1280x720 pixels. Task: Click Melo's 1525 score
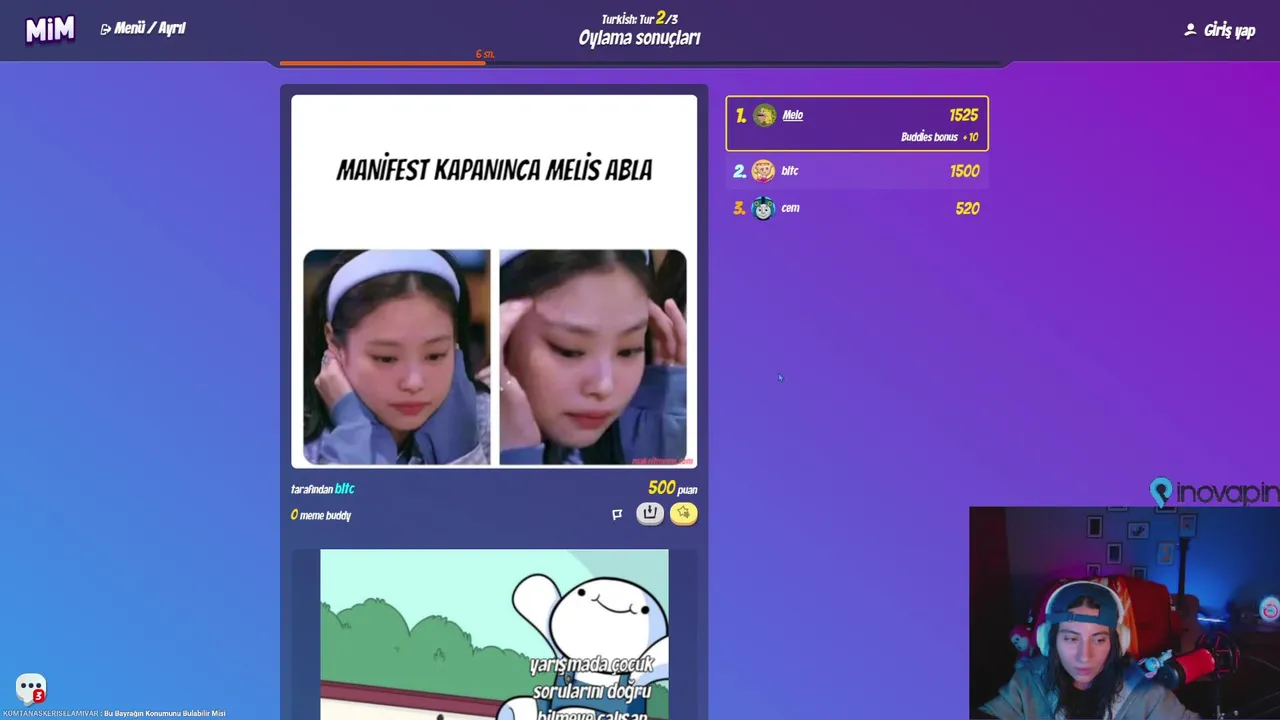[963, 115]
